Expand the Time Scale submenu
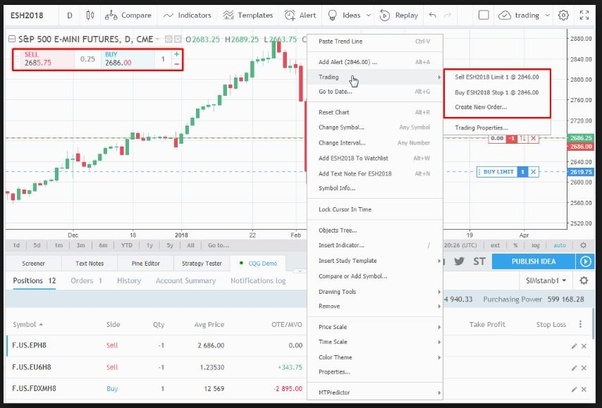Viewport: 602px width, 408px height. tap(439, 342)
